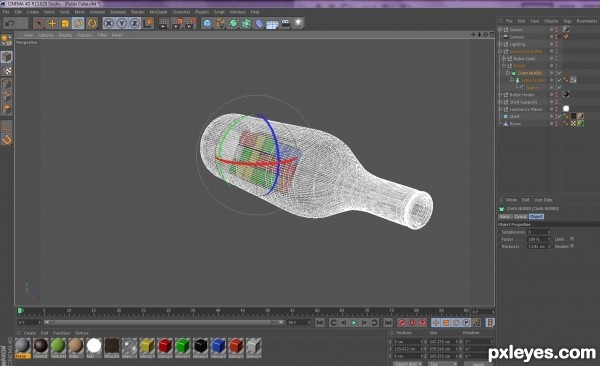This screenshot has width=600, height=366.
Task: Click Play forwards button
Action: click(354, 323)
